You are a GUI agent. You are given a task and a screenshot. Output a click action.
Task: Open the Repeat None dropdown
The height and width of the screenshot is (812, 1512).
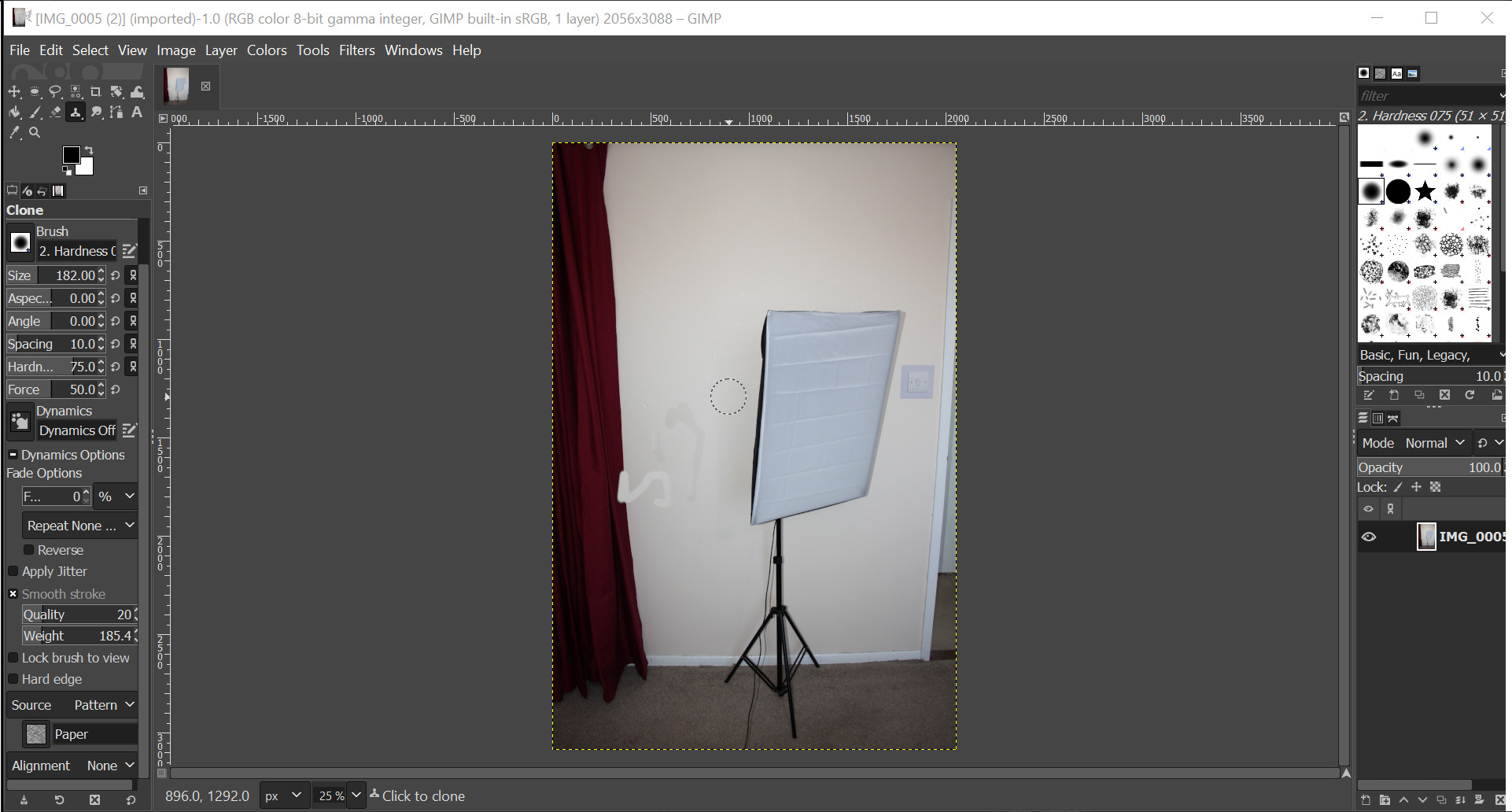[80, 526]
